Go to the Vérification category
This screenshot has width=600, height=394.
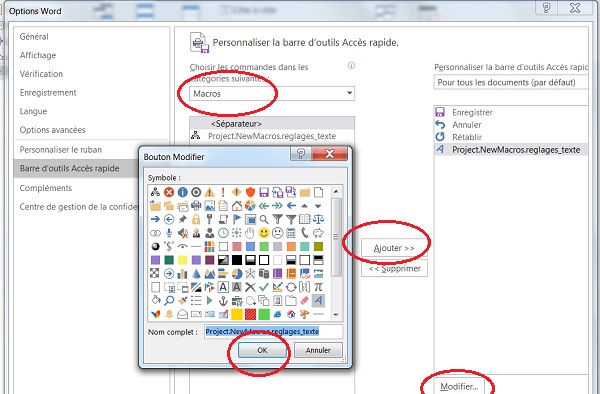pos(41,74)
